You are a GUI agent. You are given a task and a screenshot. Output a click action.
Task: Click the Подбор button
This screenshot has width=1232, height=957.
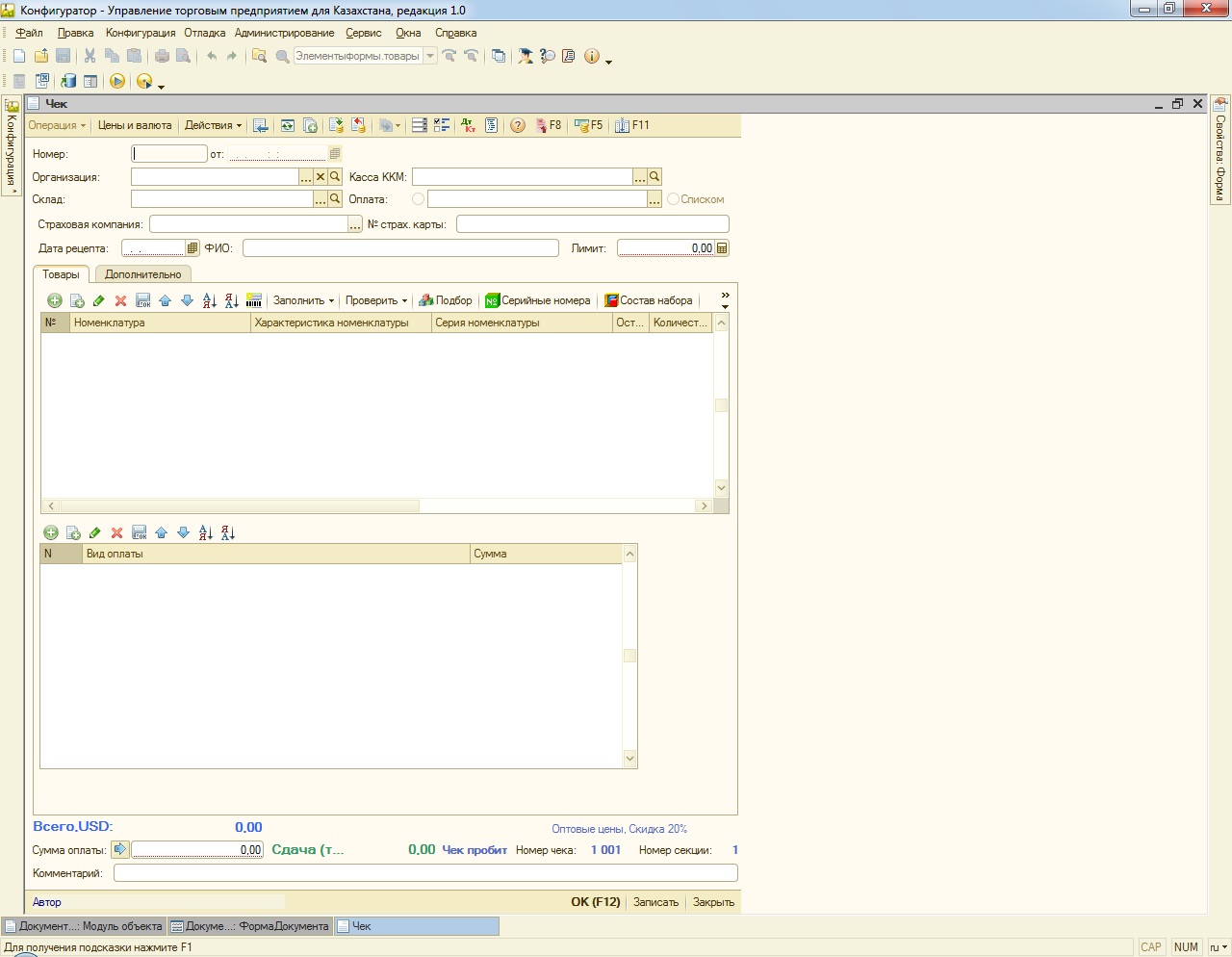click(446, 300)
